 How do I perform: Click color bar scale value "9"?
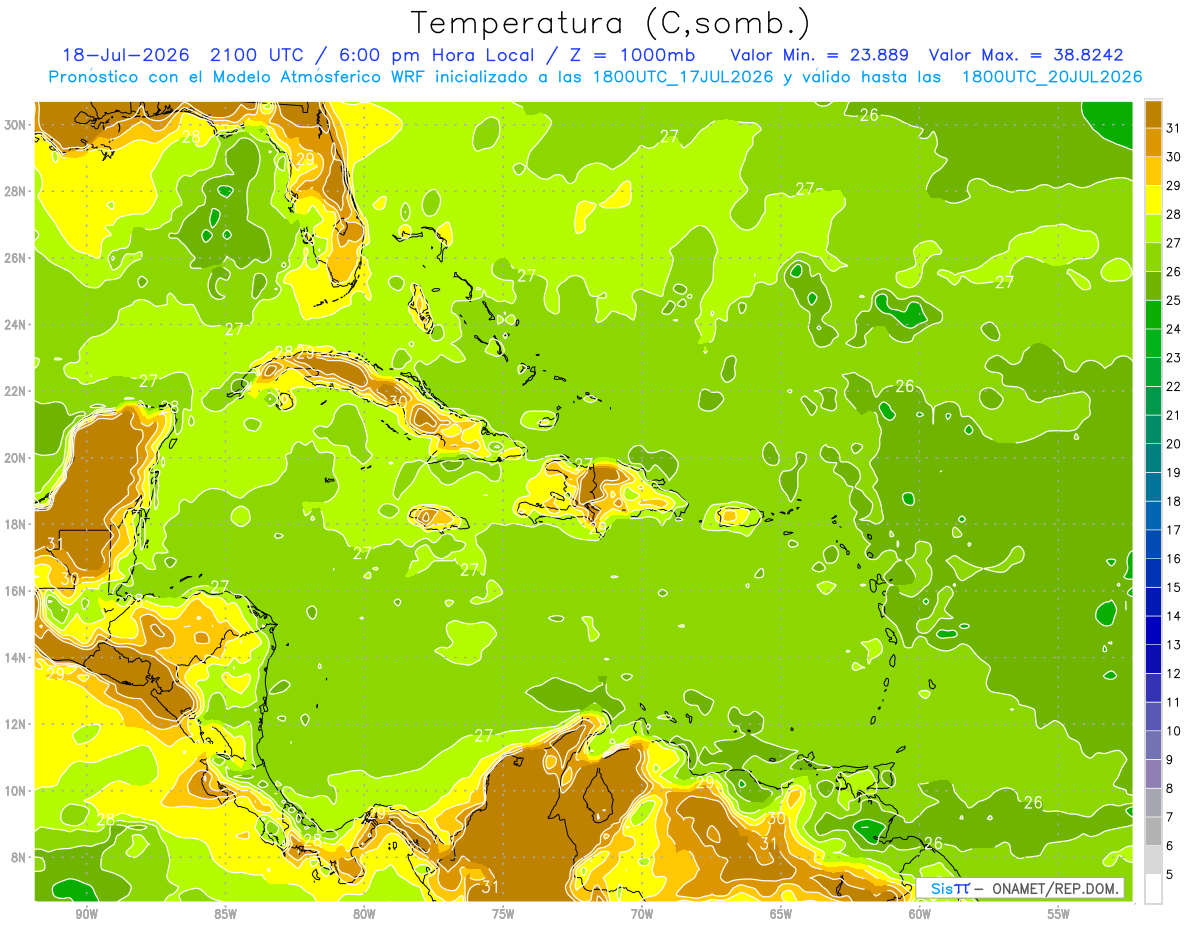point(1169,760)
